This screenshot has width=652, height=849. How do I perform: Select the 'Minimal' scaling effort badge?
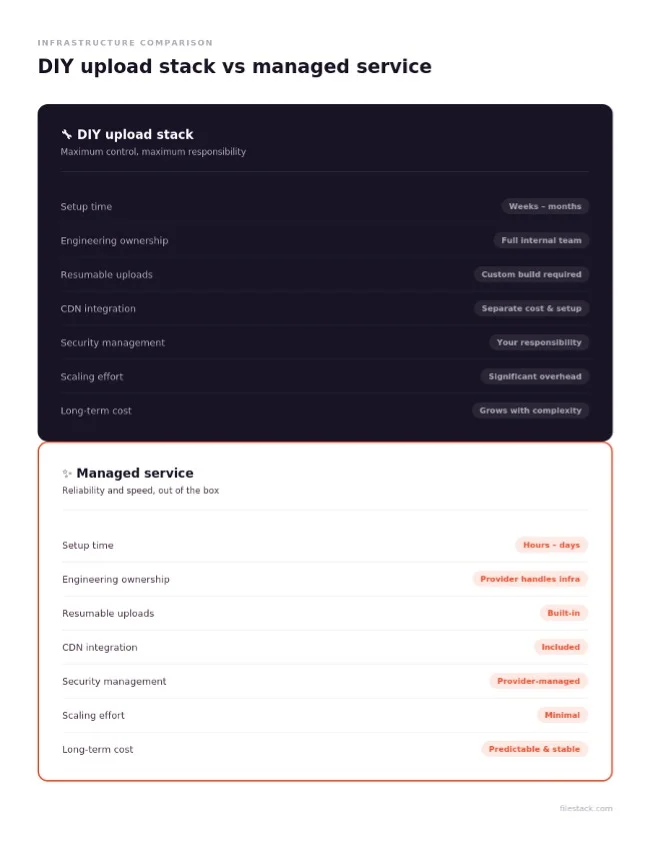point(562,716)
